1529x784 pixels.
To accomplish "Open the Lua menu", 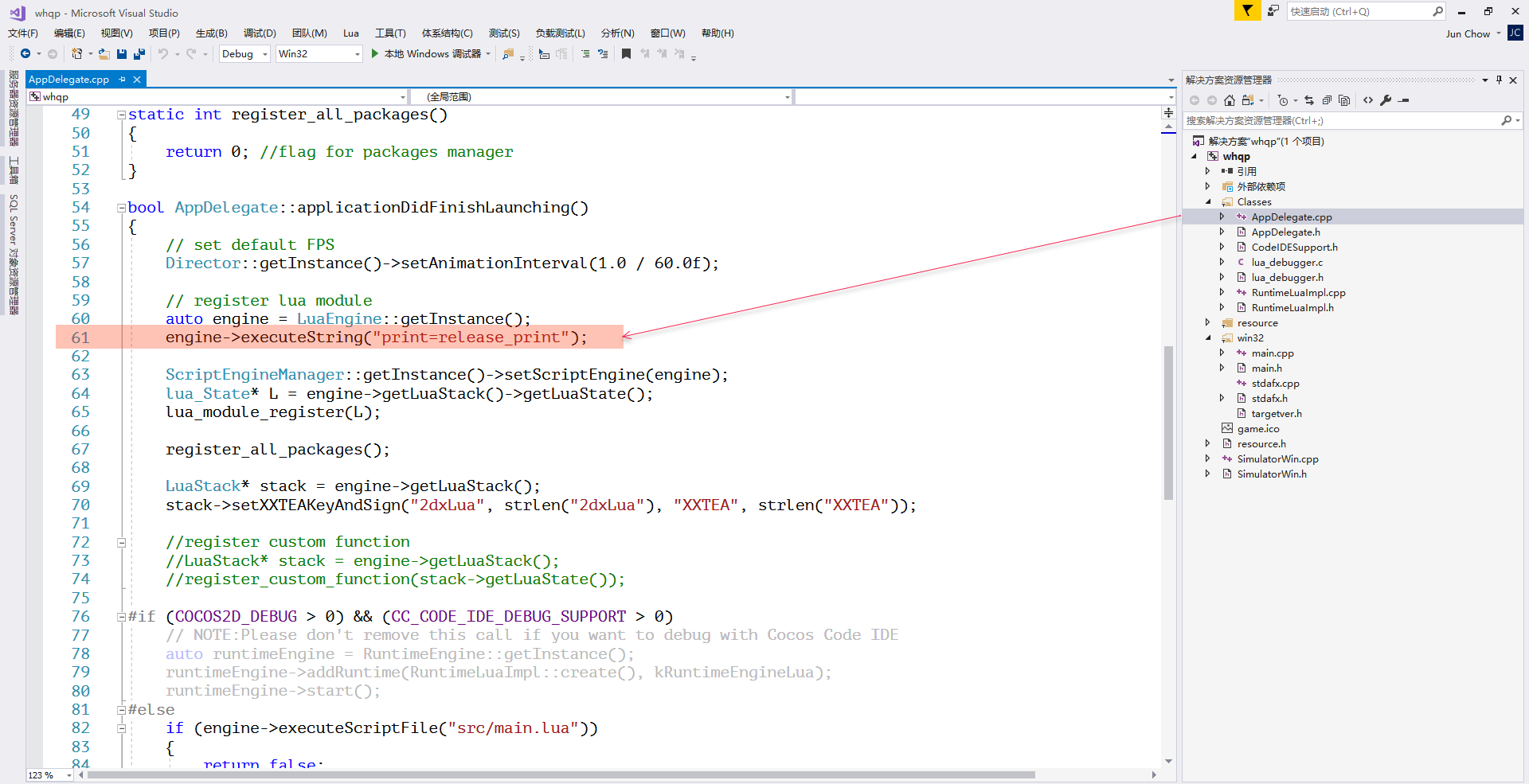I will pos(351,33).
